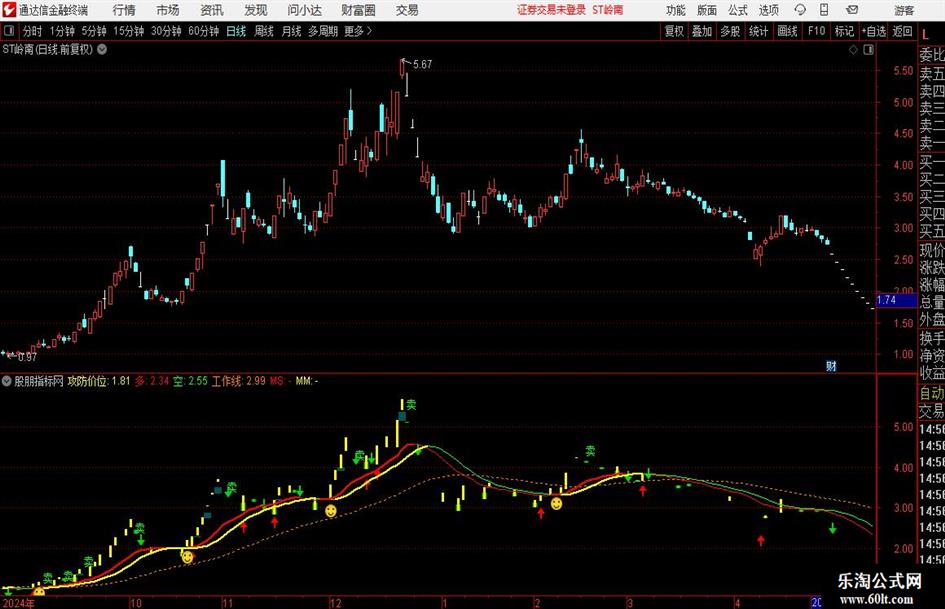Open the 行情 menu

coord(124,10)
